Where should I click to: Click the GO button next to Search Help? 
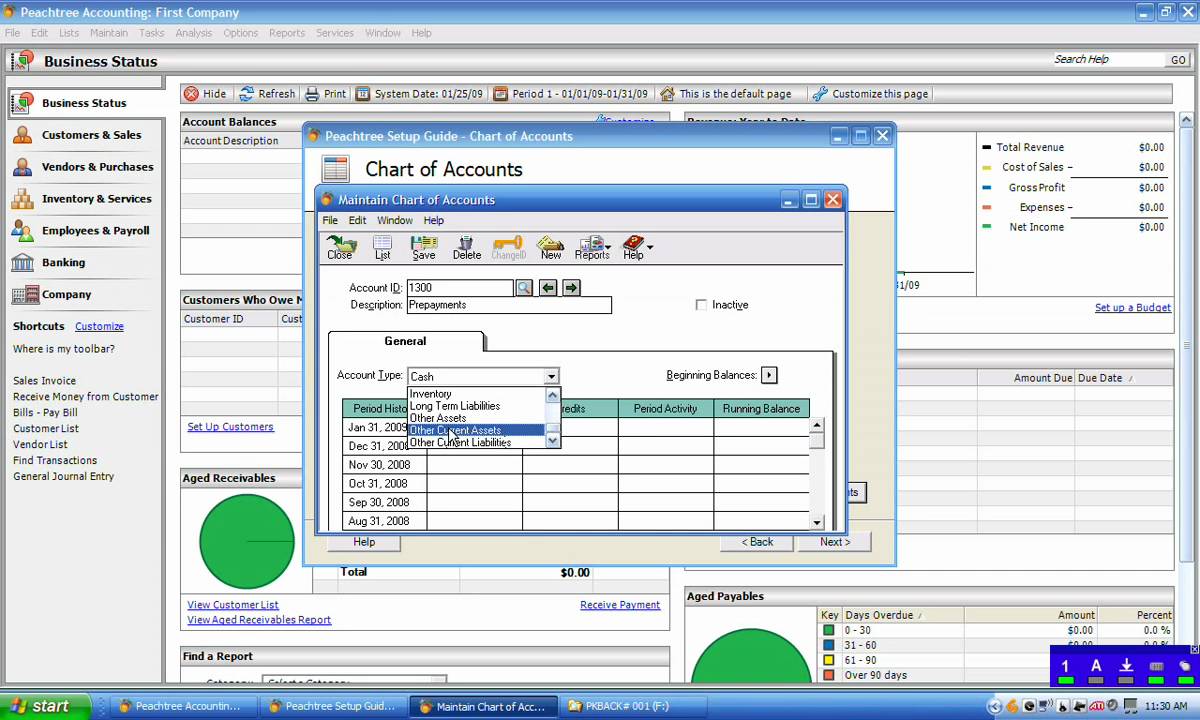tap(1179, 60)
